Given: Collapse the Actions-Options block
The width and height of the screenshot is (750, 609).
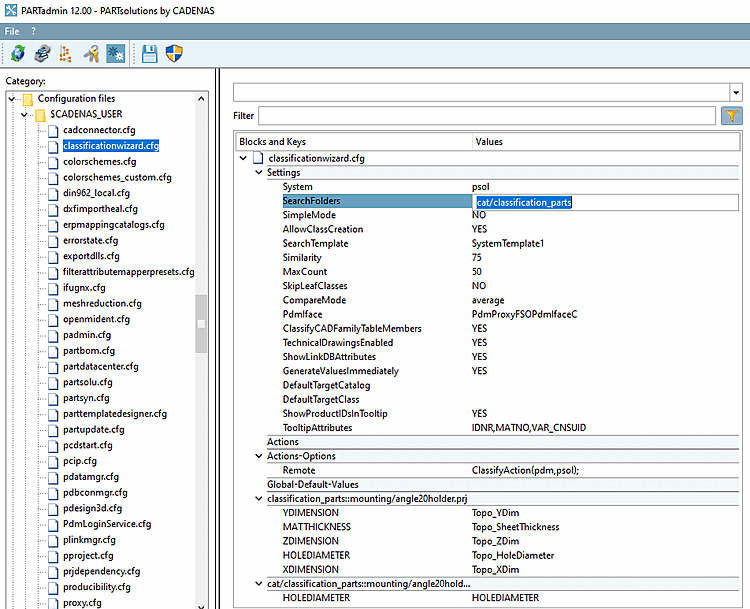Looking at the screenshot, I should [260, 456].
